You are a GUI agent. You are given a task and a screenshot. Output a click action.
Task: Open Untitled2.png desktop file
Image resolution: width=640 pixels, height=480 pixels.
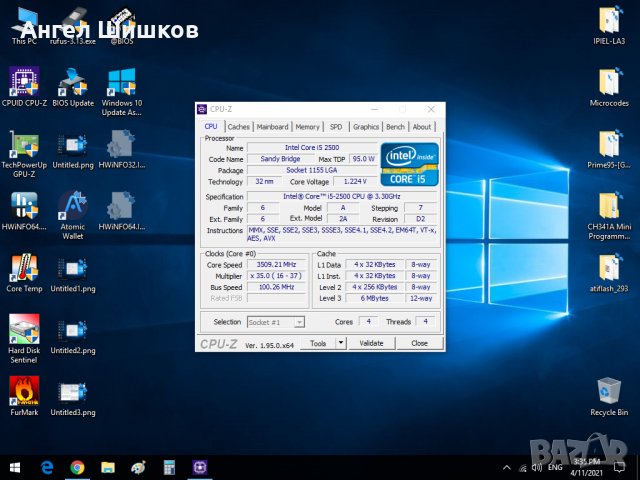[73, 335]
